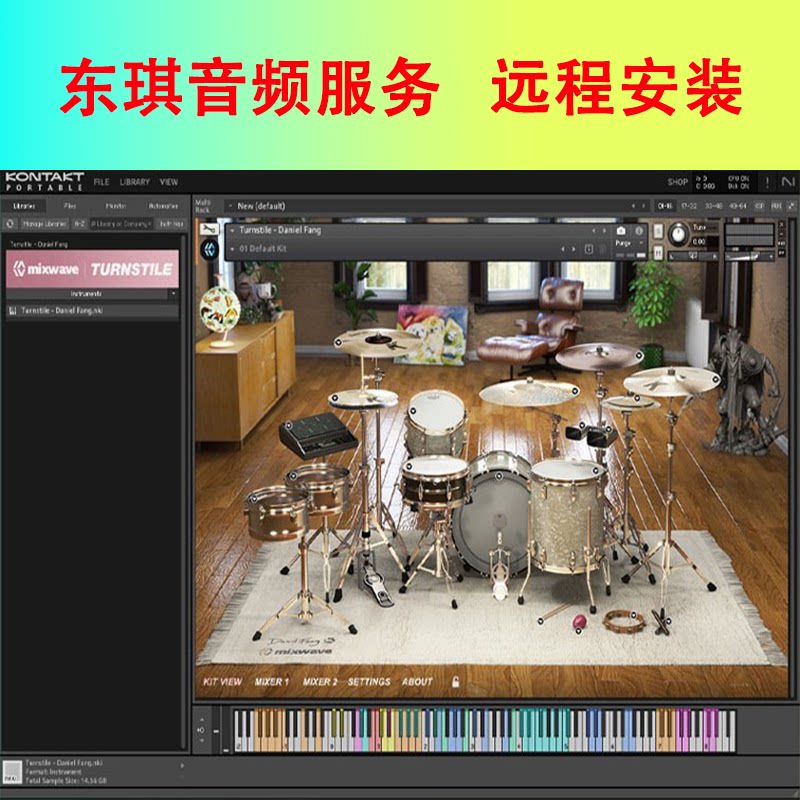Screen dimensions: 800x800
Task: Click keyboard octave shift down arrow
Action: (x=202, y=740)
